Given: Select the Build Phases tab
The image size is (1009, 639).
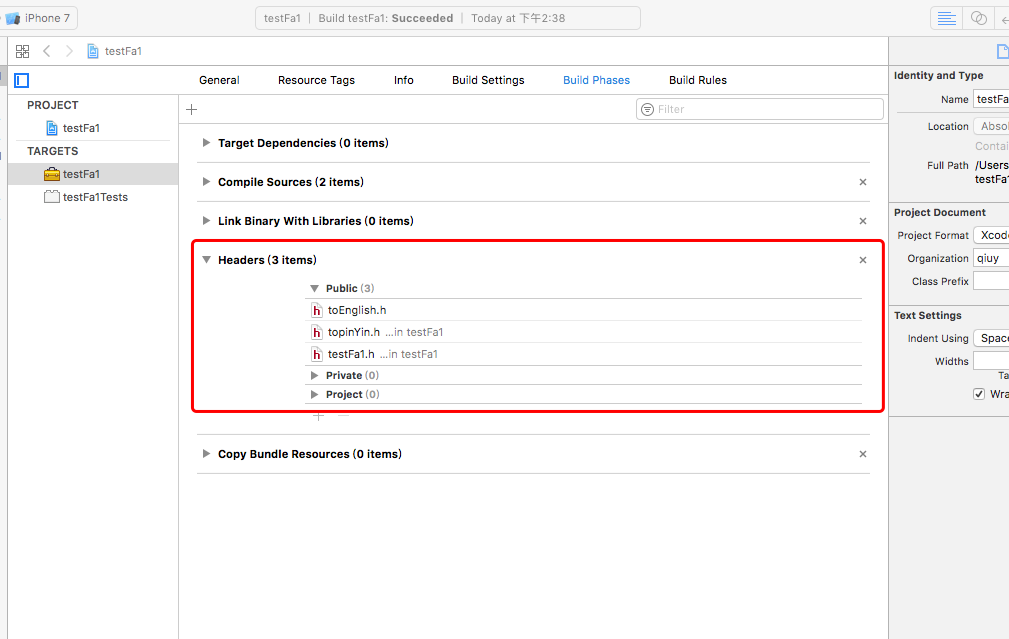Looking at the screenshot, I should click(x=597, y=80).
